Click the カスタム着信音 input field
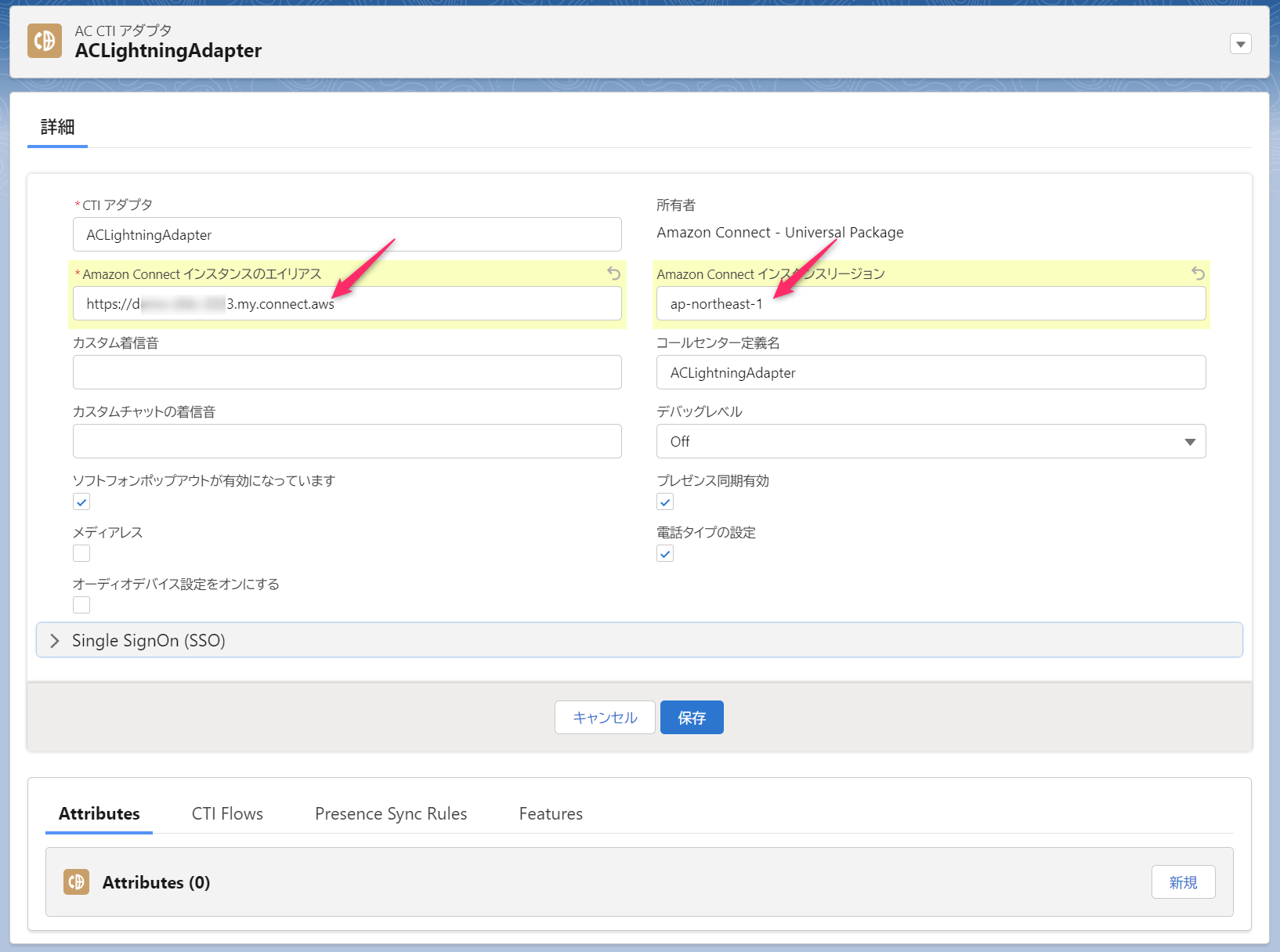 pyautogui.click(x=347, y=372)
